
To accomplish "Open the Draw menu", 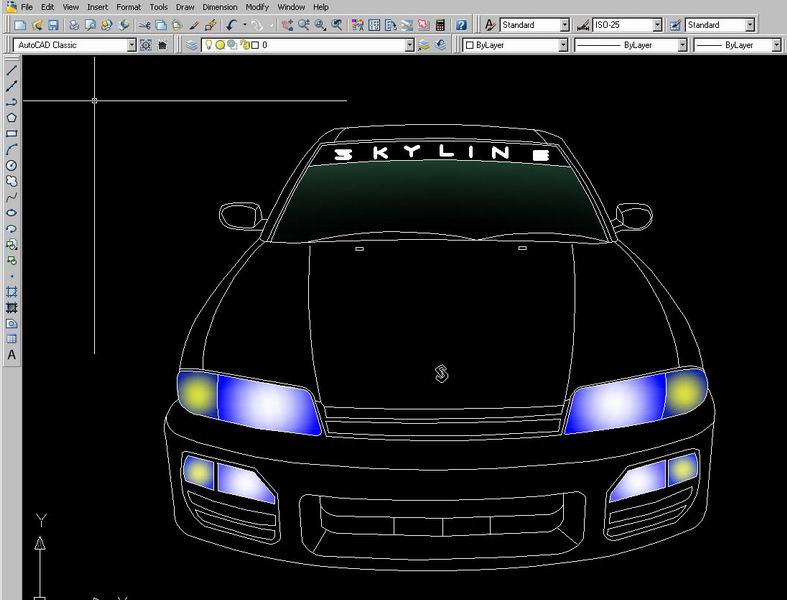I will click(185, 7).
